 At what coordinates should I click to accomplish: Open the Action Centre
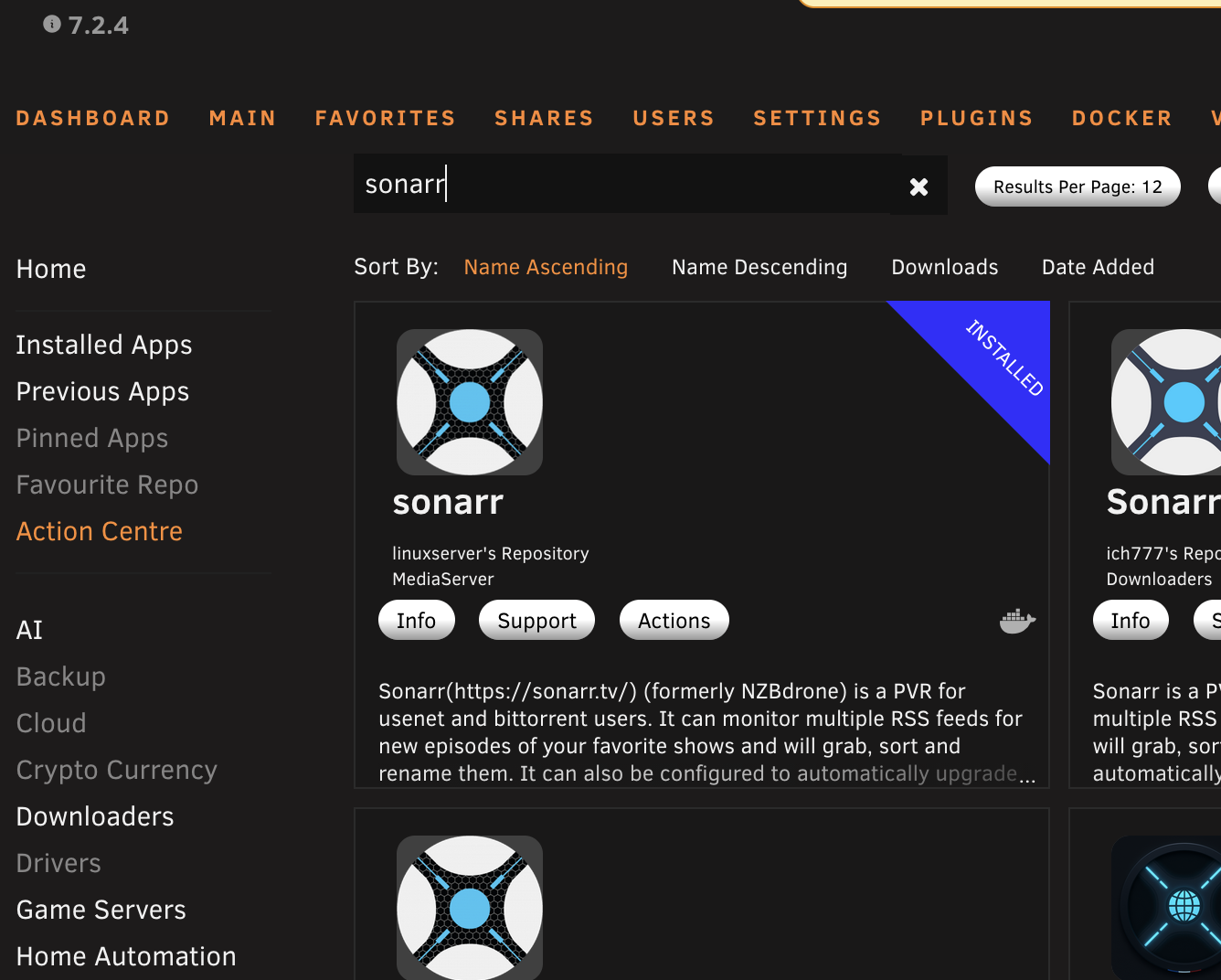[100, 531]
